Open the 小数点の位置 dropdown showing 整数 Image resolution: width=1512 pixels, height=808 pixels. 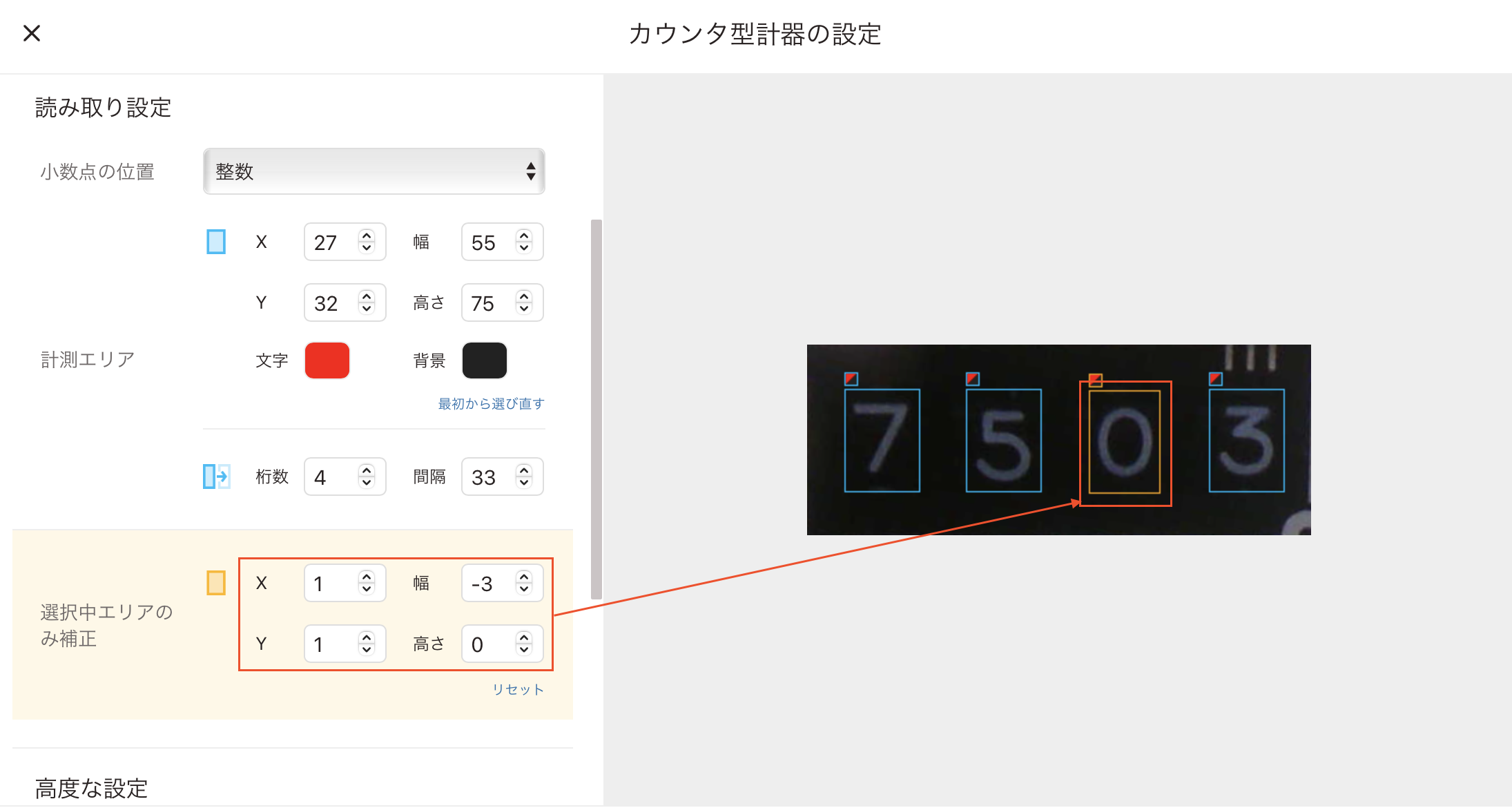tap(374, 171)
